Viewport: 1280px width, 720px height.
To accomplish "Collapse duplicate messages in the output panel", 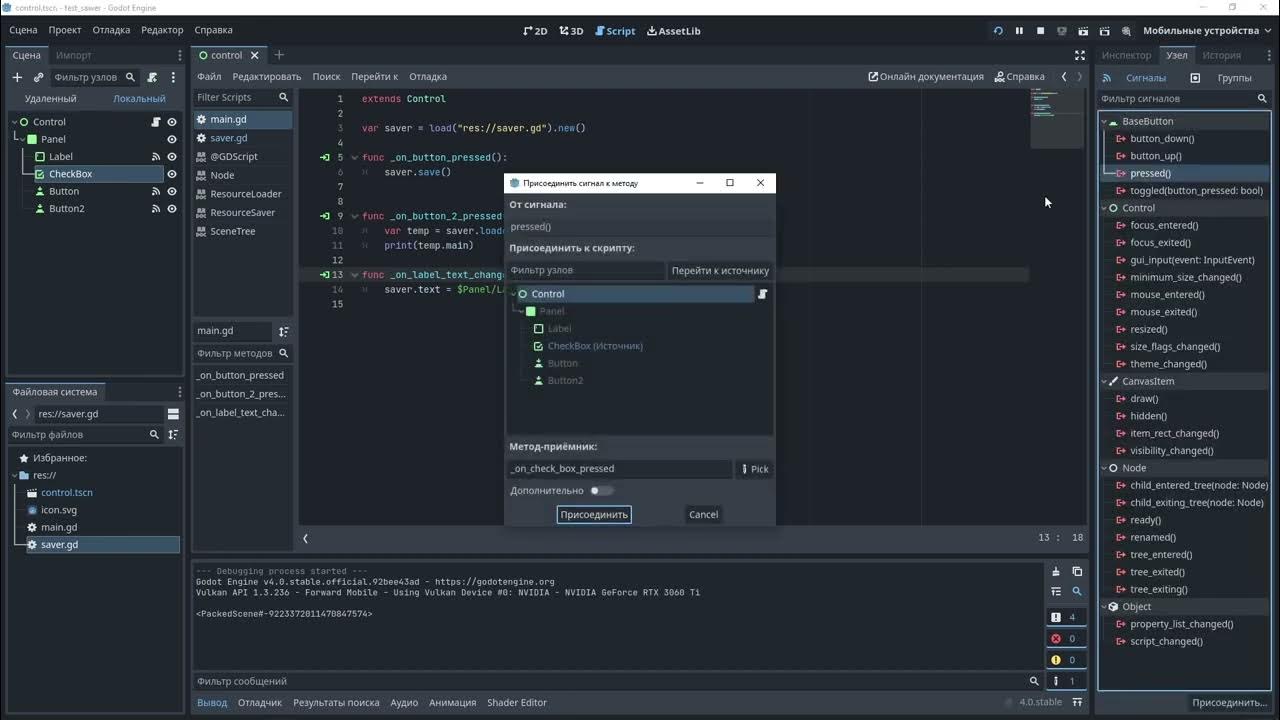I will [x=1056, y=592].
